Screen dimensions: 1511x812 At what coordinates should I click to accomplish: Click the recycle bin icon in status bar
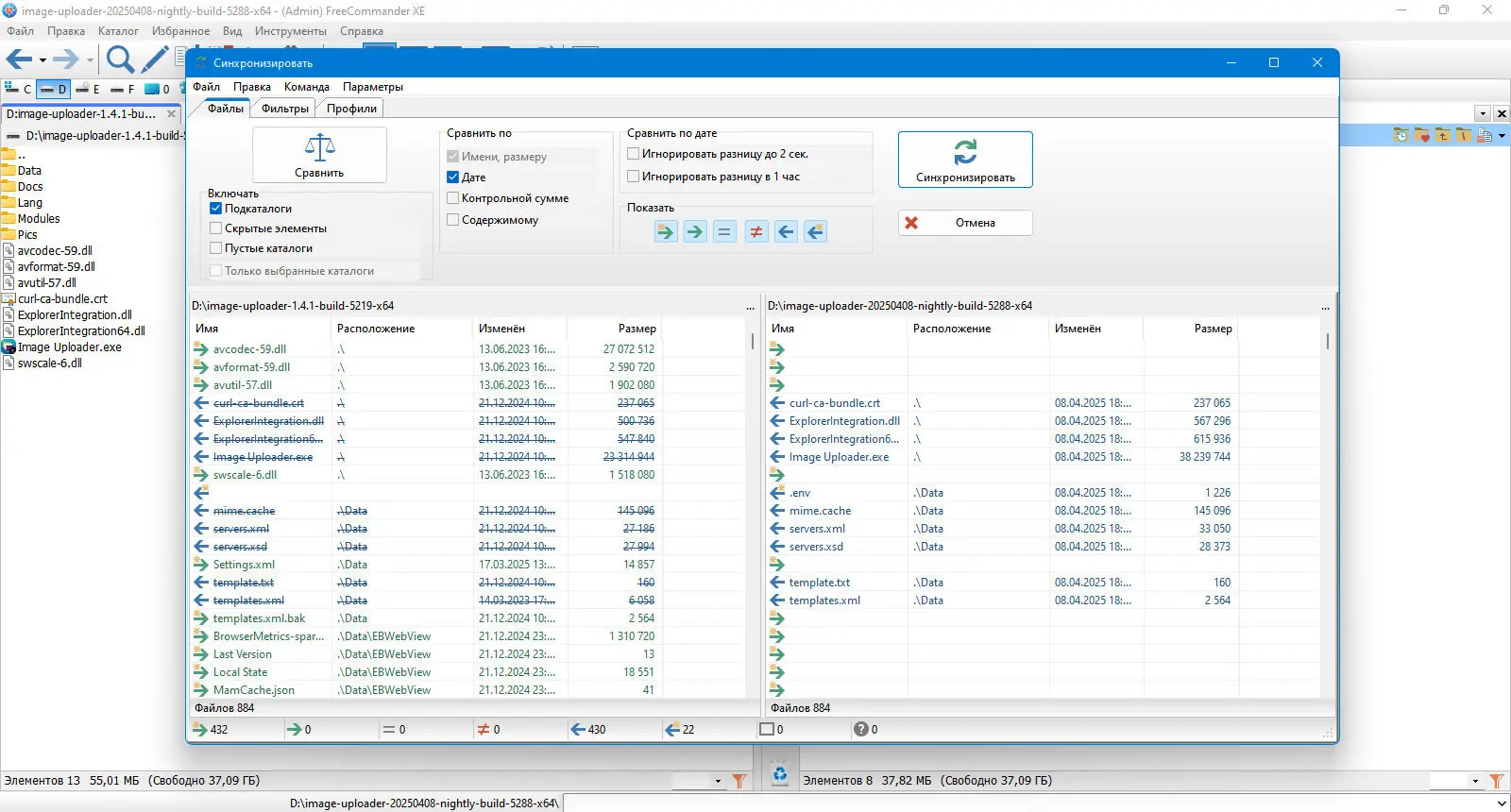point(780,774)
